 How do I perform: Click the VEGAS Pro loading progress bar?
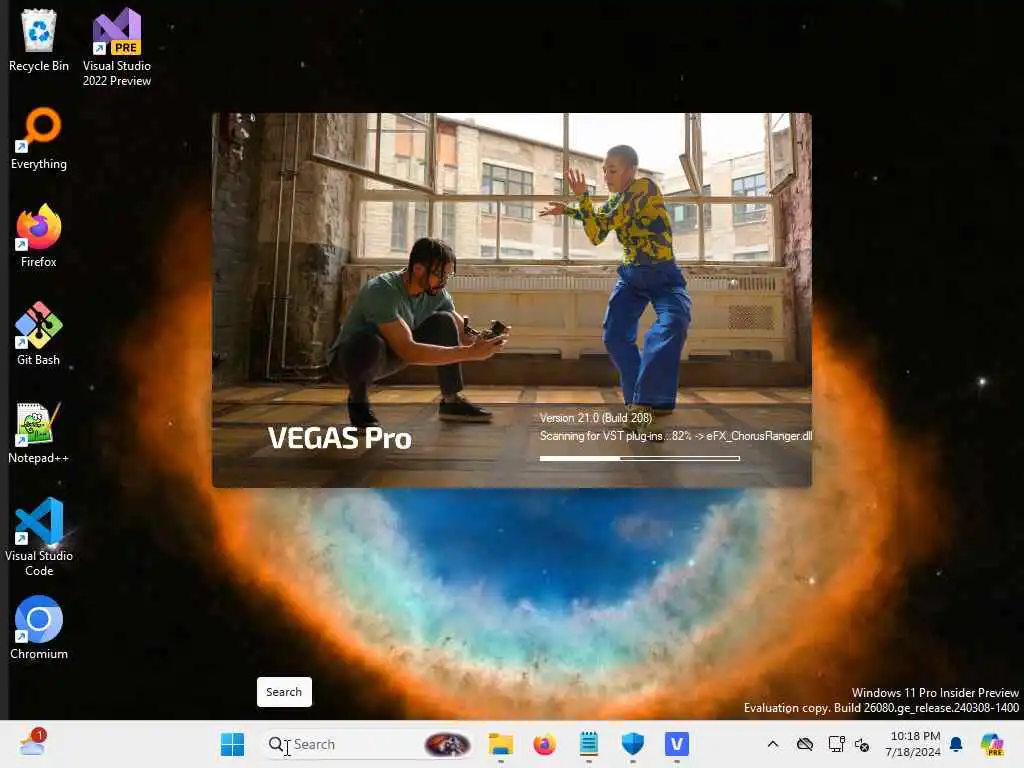point(639,458)
